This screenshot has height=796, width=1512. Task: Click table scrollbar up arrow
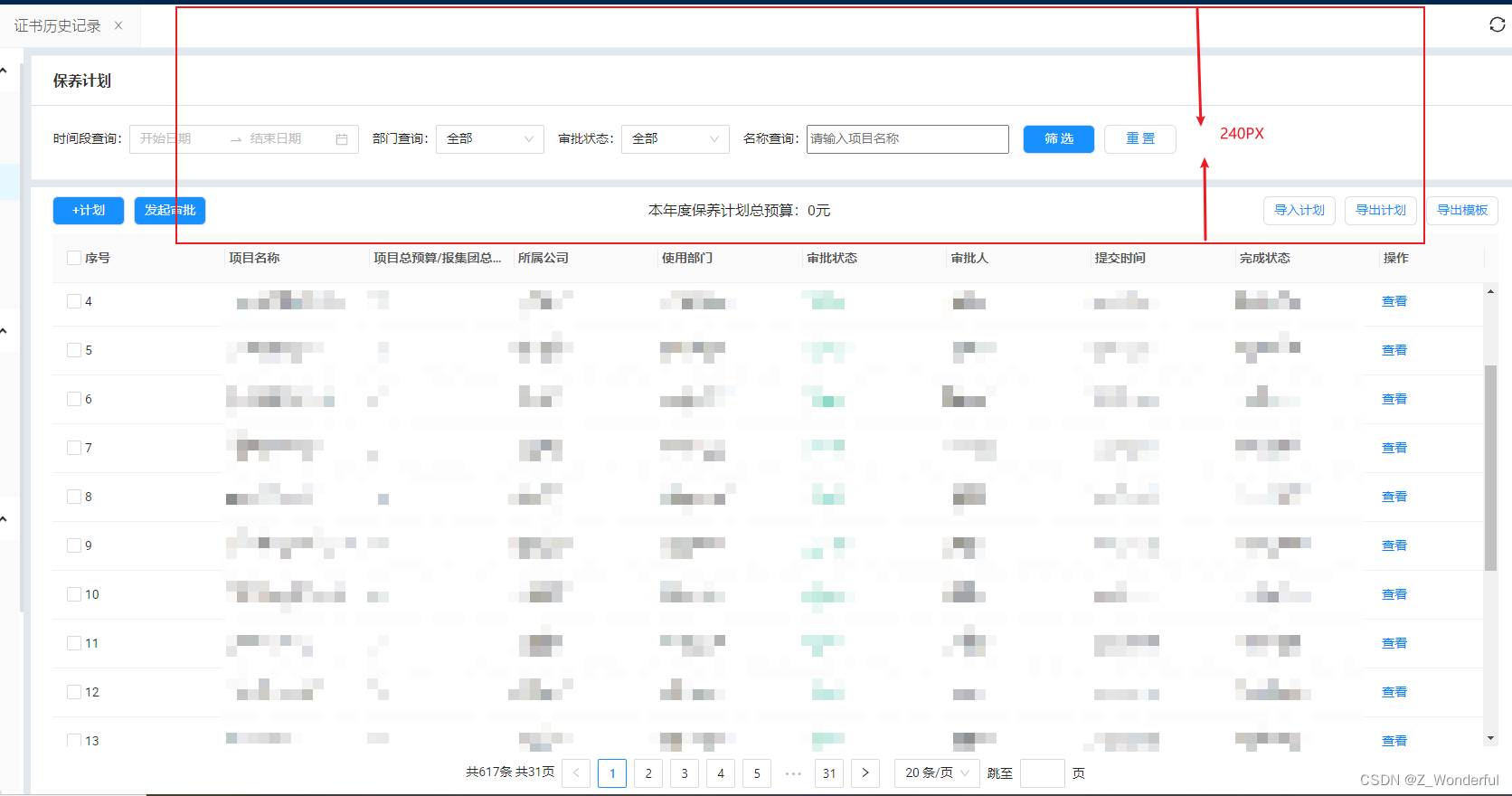[1490, 291]
